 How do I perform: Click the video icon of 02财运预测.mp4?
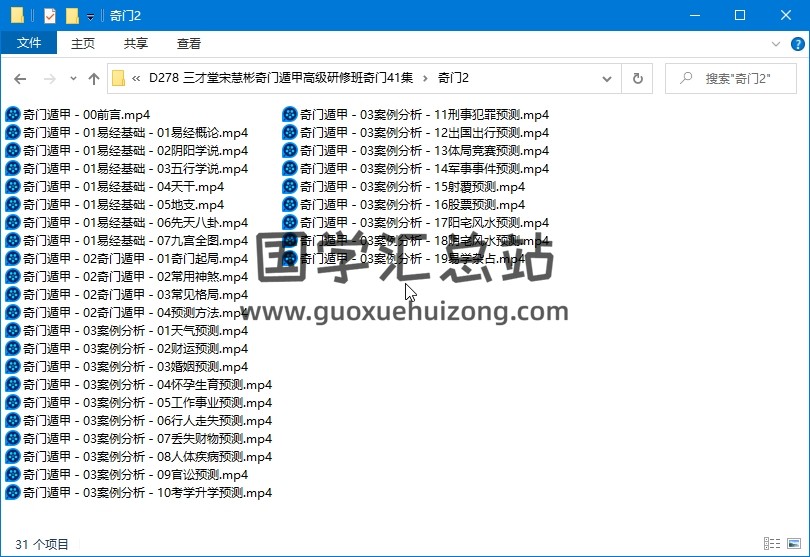pyautogui.click(x=12, y=348)
